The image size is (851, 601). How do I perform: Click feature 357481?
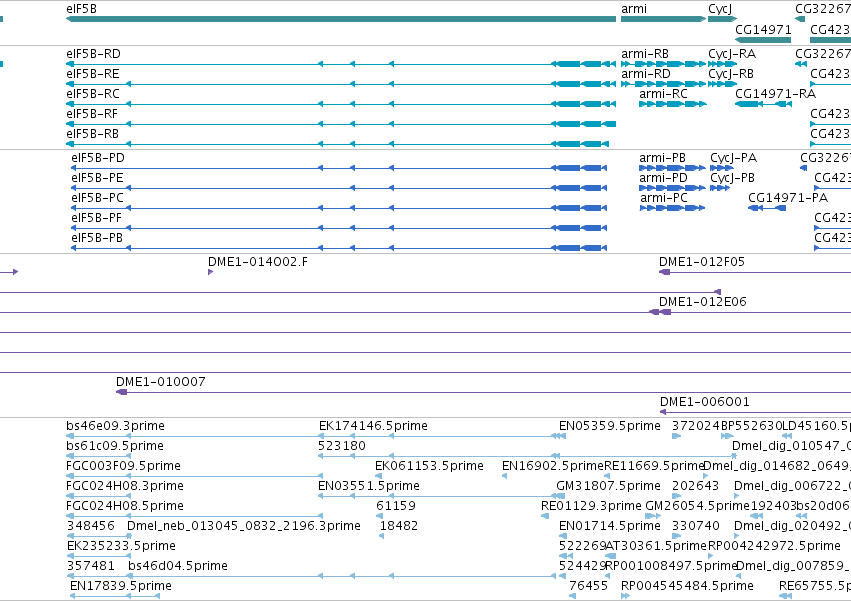pos(91,566)
